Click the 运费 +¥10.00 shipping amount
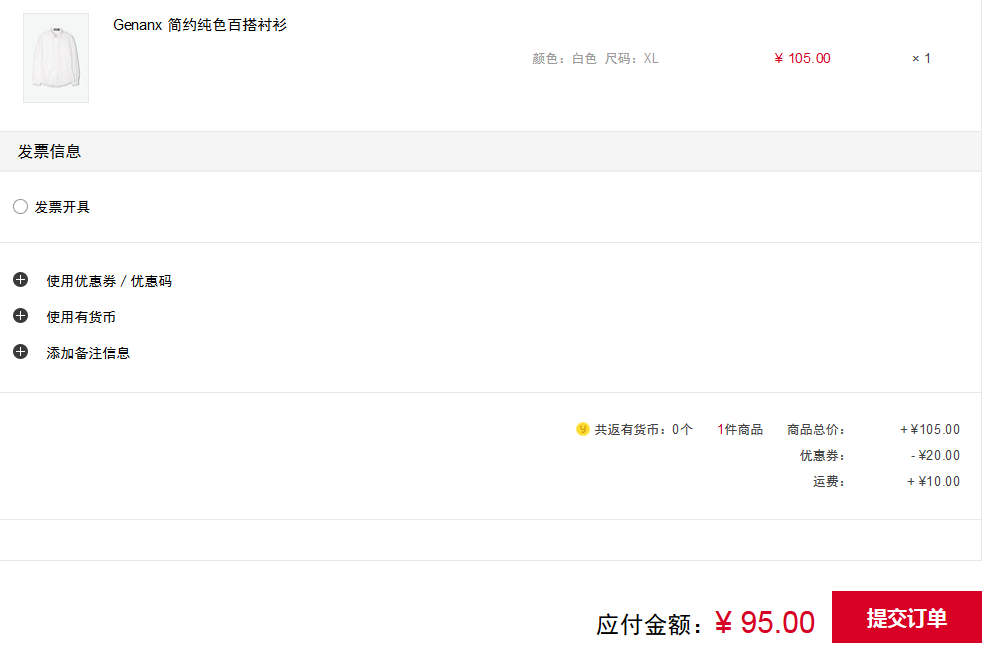Viewport: 985px width, 649px height. (933, 482)
